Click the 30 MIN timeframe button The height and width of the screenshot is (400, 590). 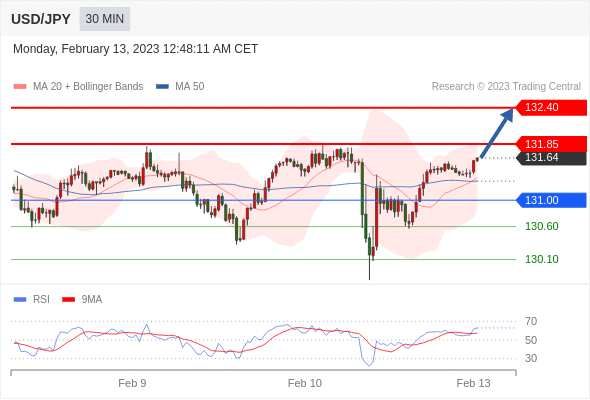tap(105, 19)
